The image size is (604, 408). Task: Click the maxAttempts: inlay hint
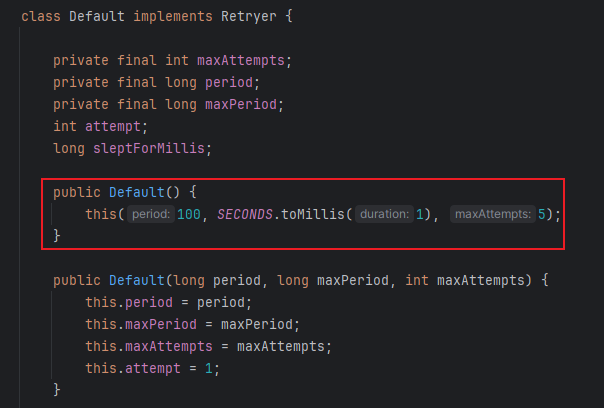[493, 214]
